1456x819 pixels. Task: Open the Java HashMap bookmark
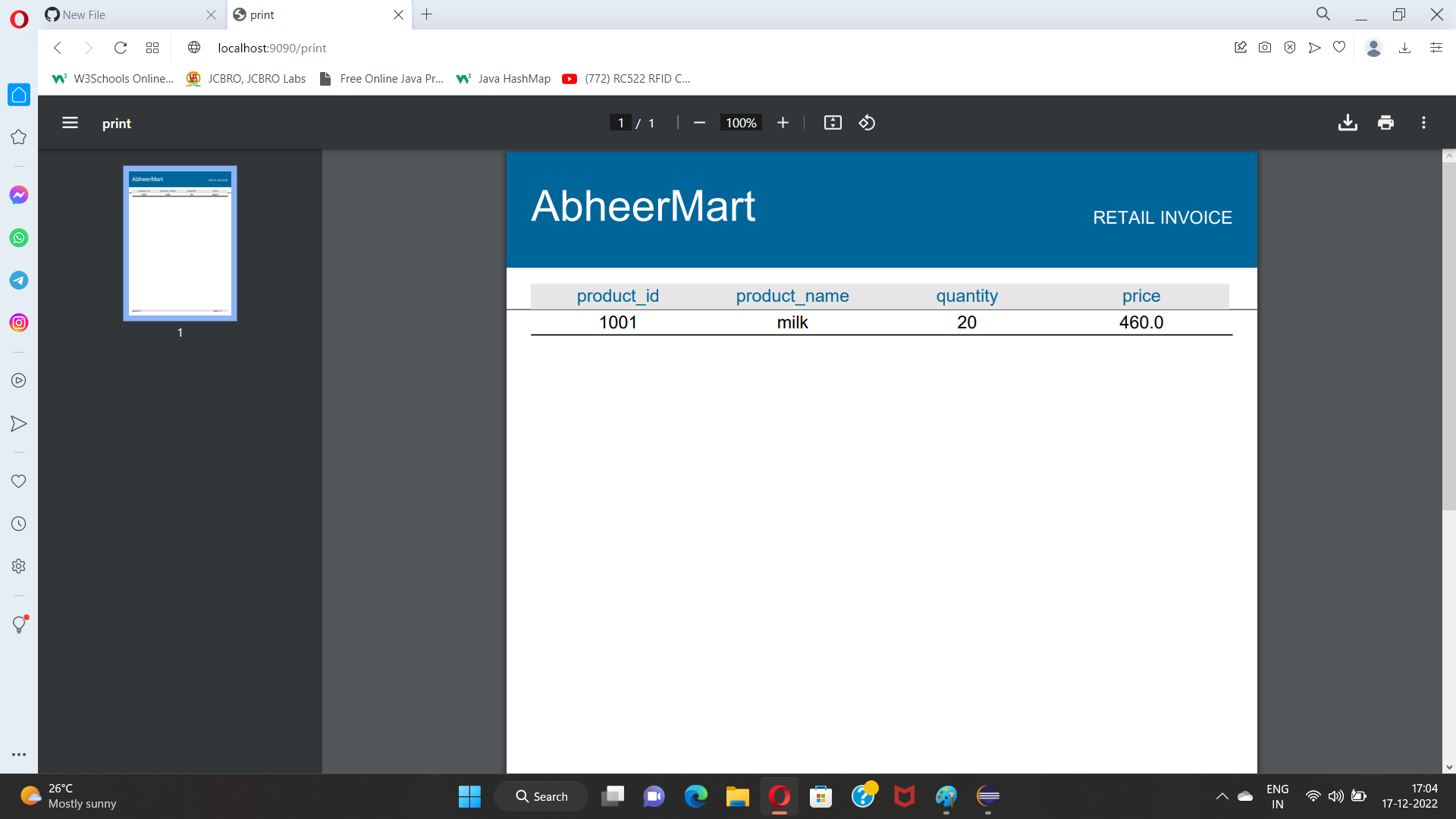(x=503, y=78)
